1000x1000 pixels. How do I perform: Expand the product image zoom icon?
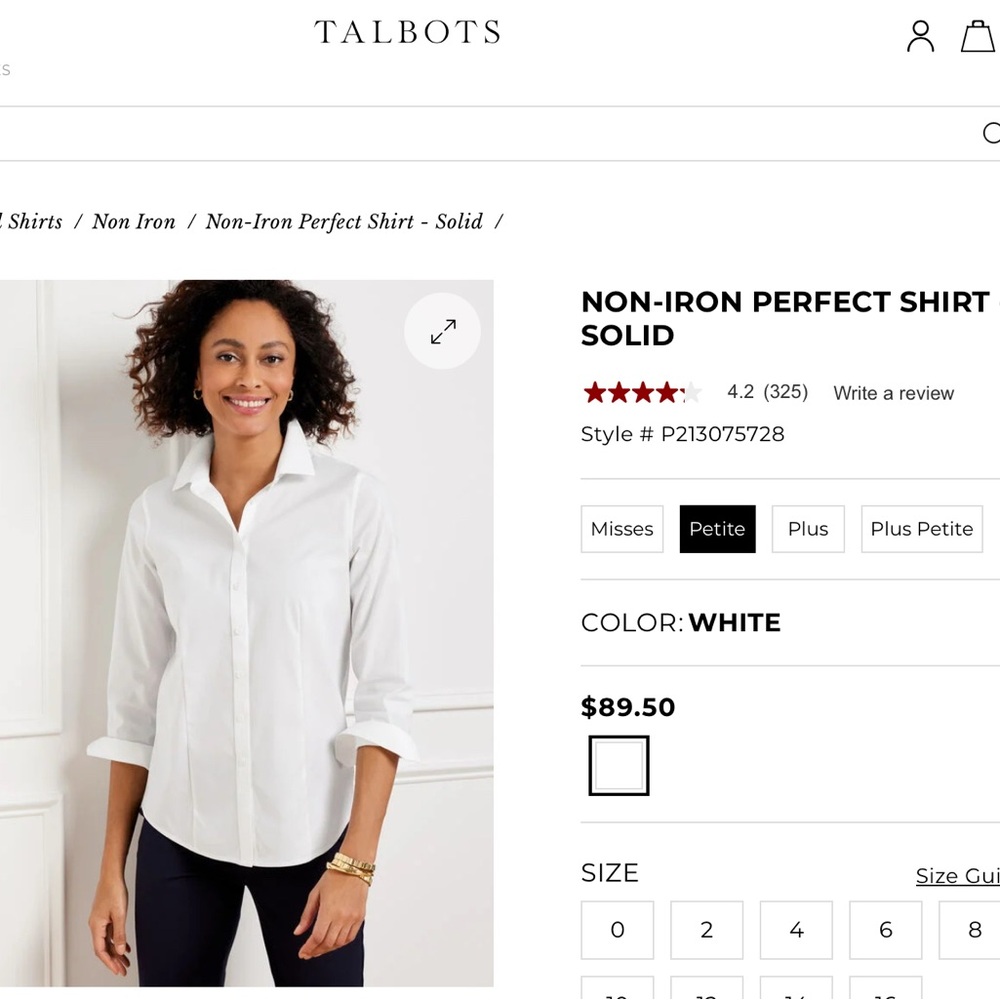click(x=442, y=331)
